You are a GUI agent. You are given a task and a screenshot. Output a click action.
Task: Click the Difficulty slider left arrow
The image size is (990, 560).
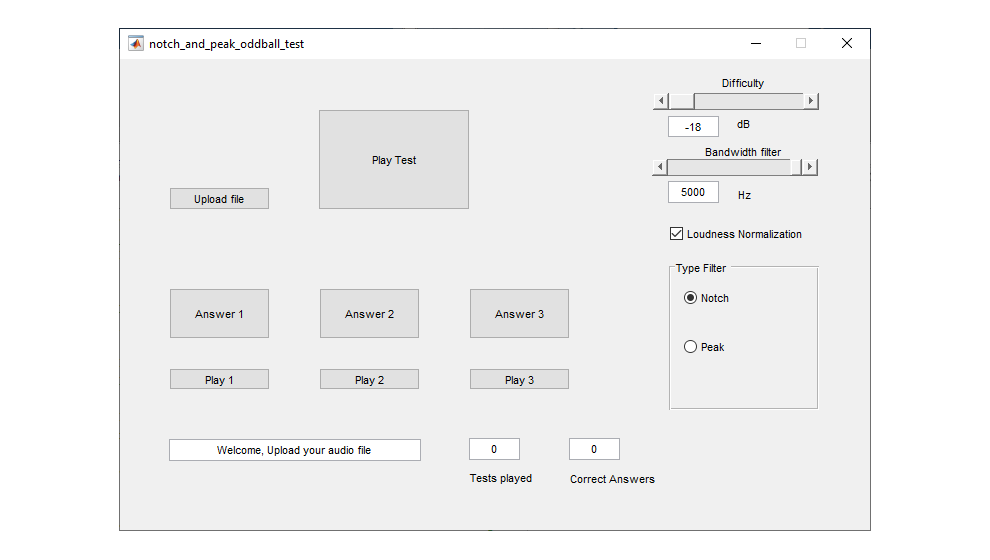tap(661, 101)
